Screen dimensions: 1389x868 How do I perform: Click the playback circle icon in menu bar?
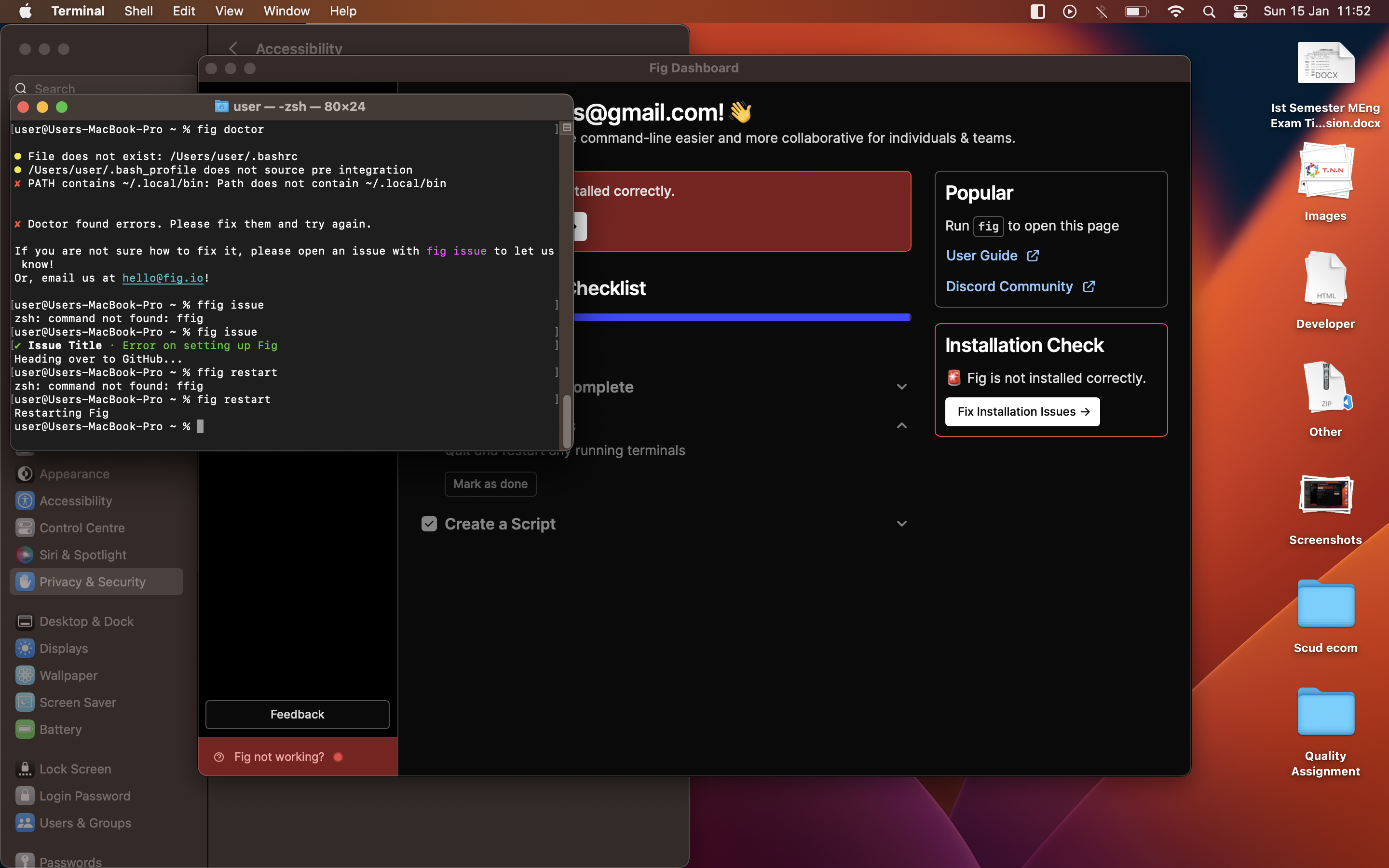pyautogui.click(x=1070, y=11)
